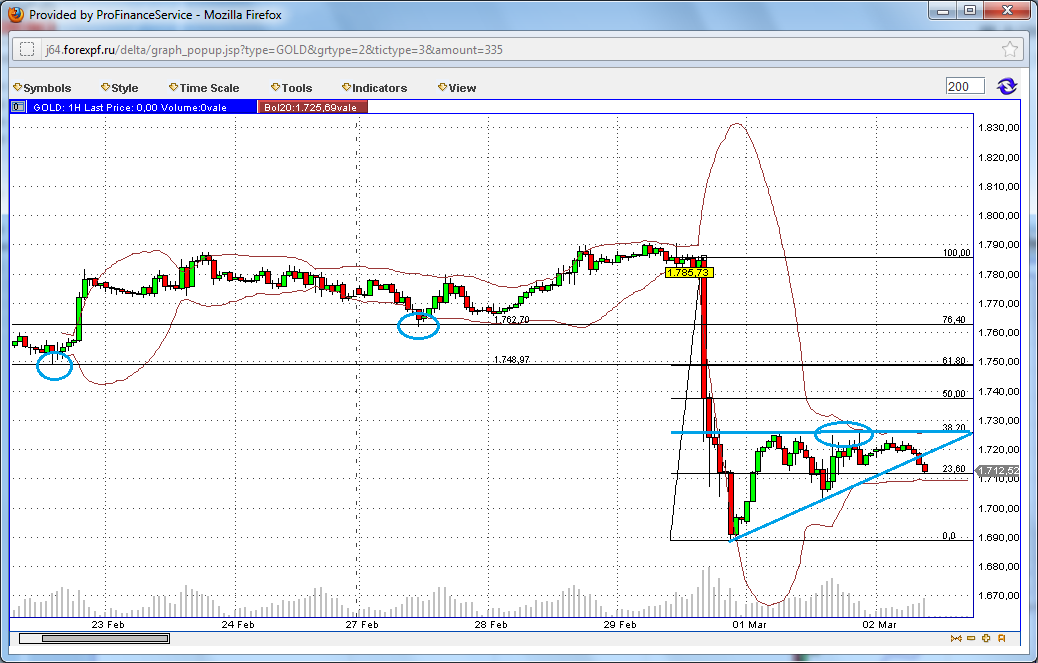Open the Indicators menu

(374, 88)
